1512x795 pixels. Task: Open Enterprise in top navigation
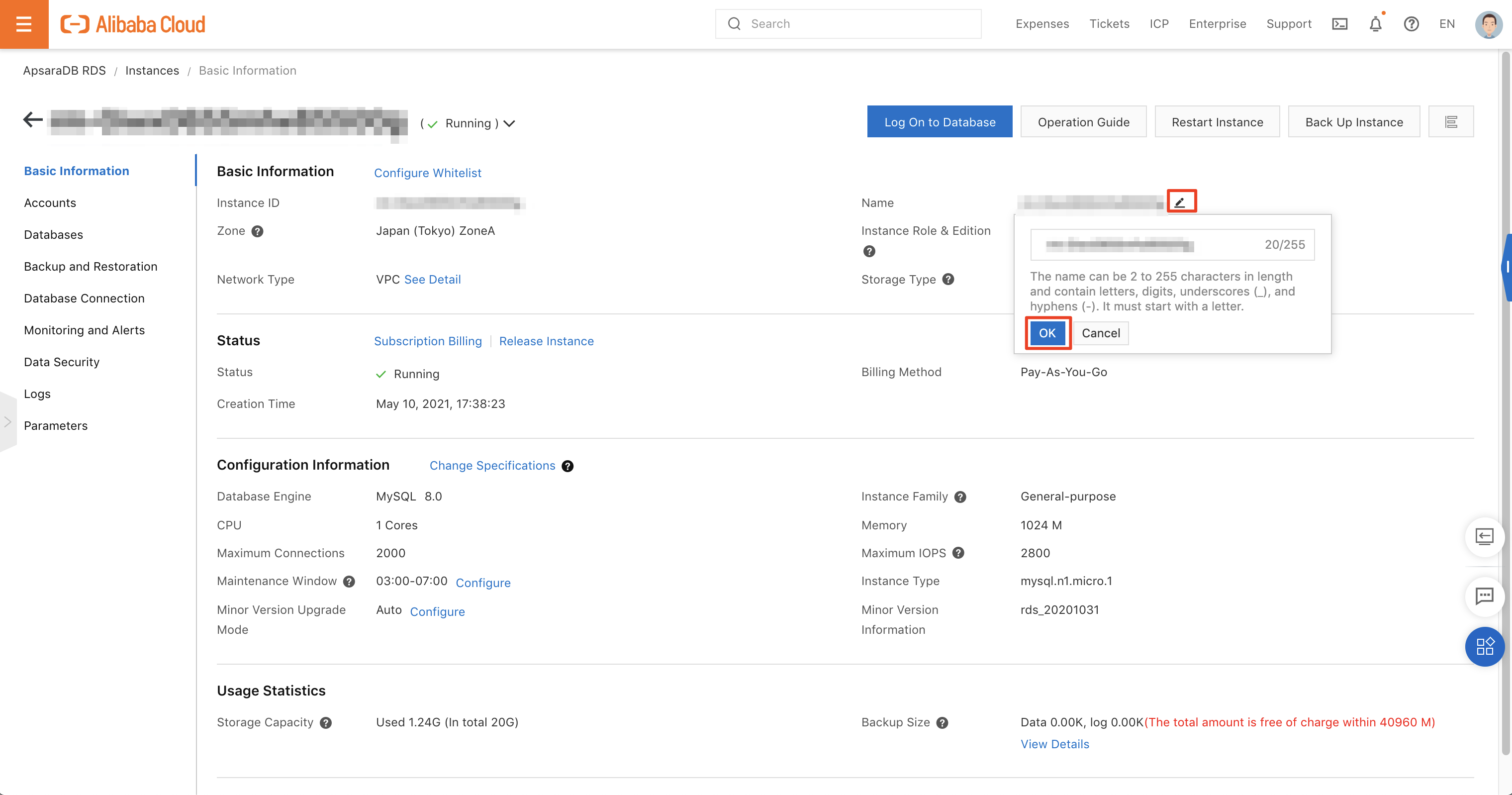pyautogui.click(x=1217, y=24)
